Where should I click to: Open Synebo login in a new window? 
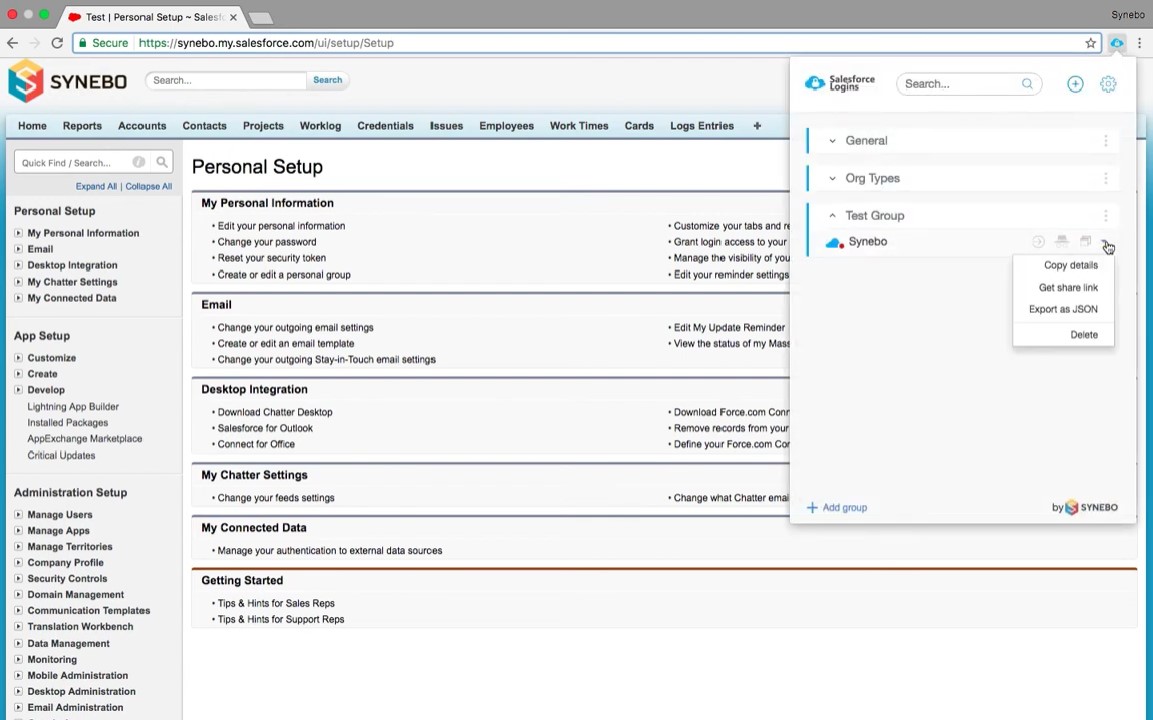pyautogui.click(x=1085, y=241)
